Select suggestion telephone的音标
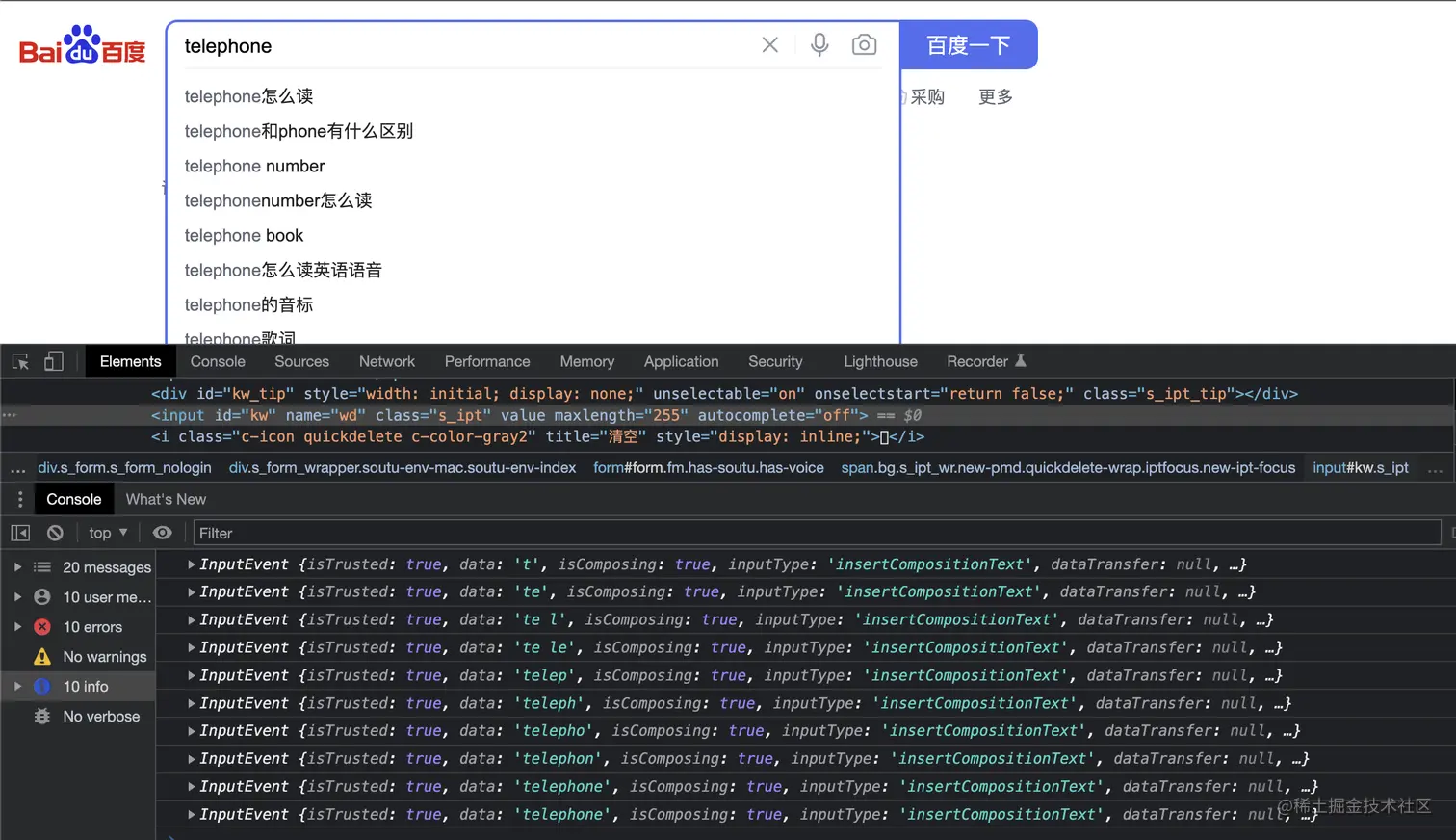This screenshot has height=840, width=1456. (248, 304)
